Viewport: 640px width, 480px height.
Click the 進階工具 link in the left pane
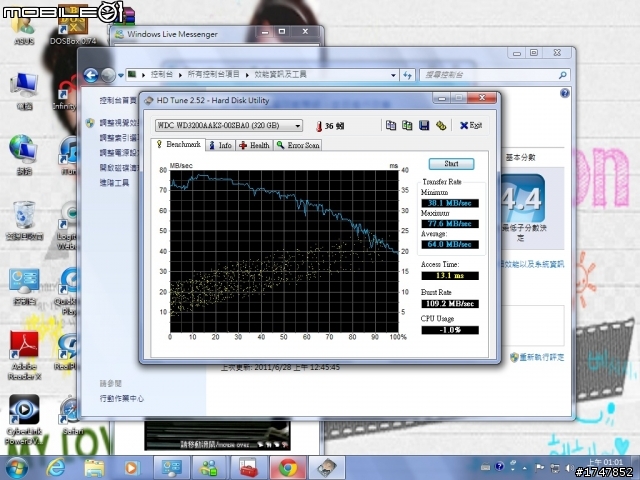pos(114,182)
